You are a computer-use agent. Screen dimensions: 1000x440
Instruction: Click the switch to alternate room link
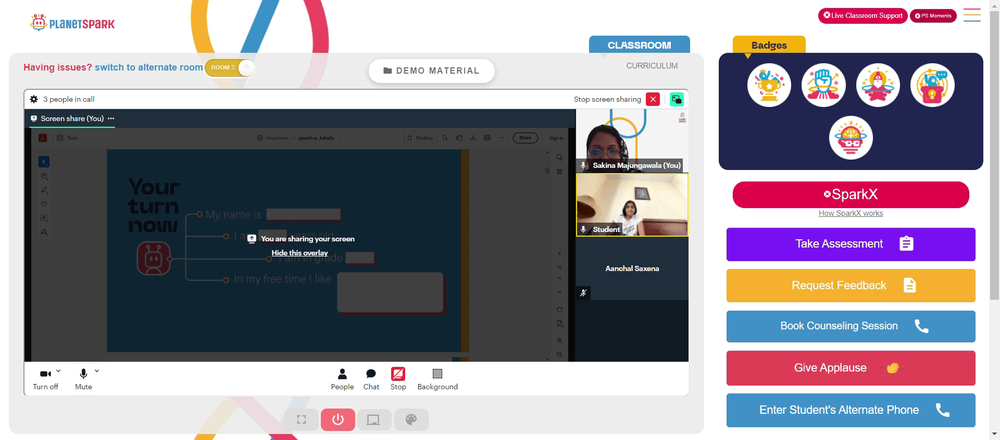pos(149,67)
